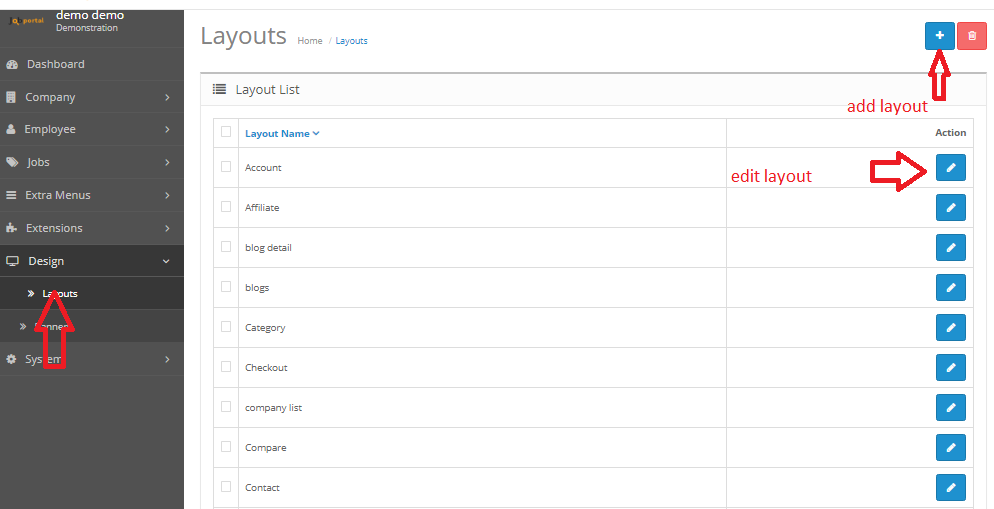
Task: Click pencil icon for Checkout row
Action: [x=950, y=368]
